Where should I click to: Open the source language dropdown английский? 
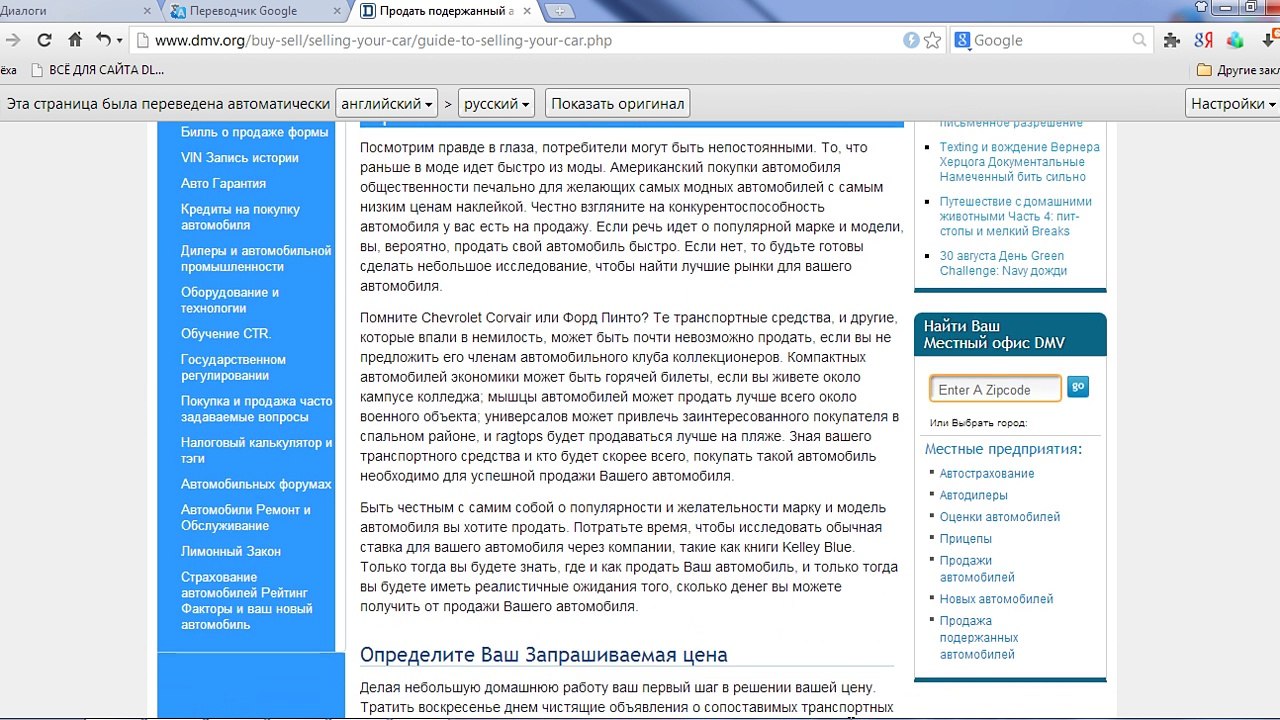tap(387, 104)
